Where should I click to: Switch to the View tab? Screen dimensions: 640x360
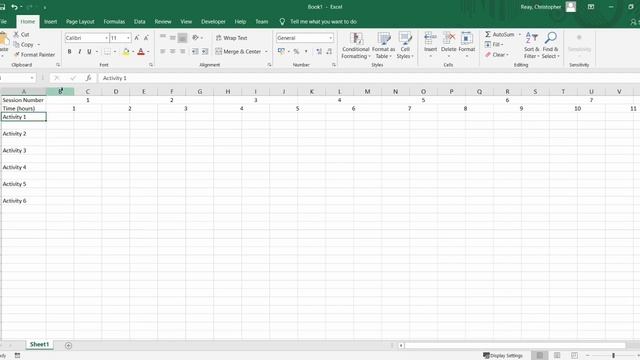[x=186, y=22]
